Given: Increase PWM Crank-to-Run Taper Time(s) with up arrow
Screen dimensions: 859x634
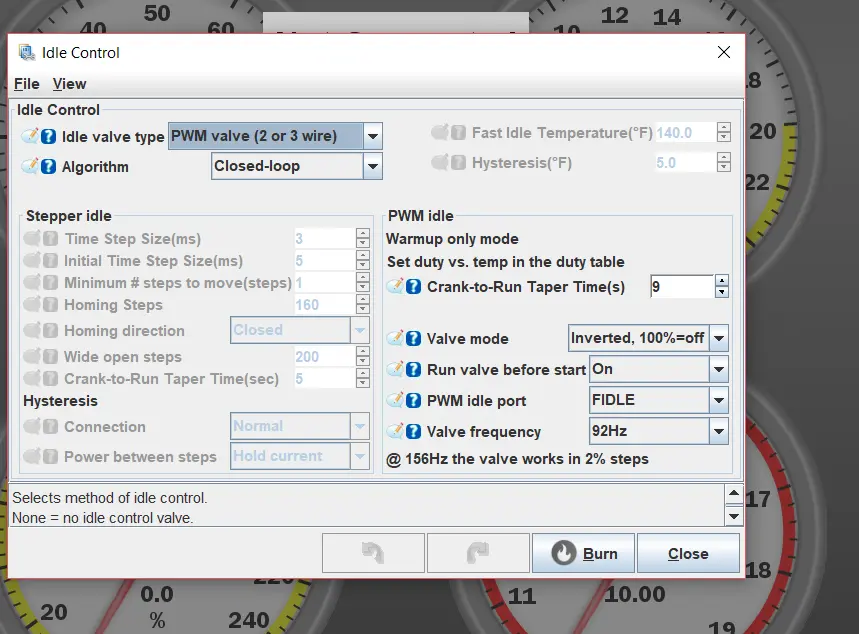Looking at the screenshot, I should 721,281.
